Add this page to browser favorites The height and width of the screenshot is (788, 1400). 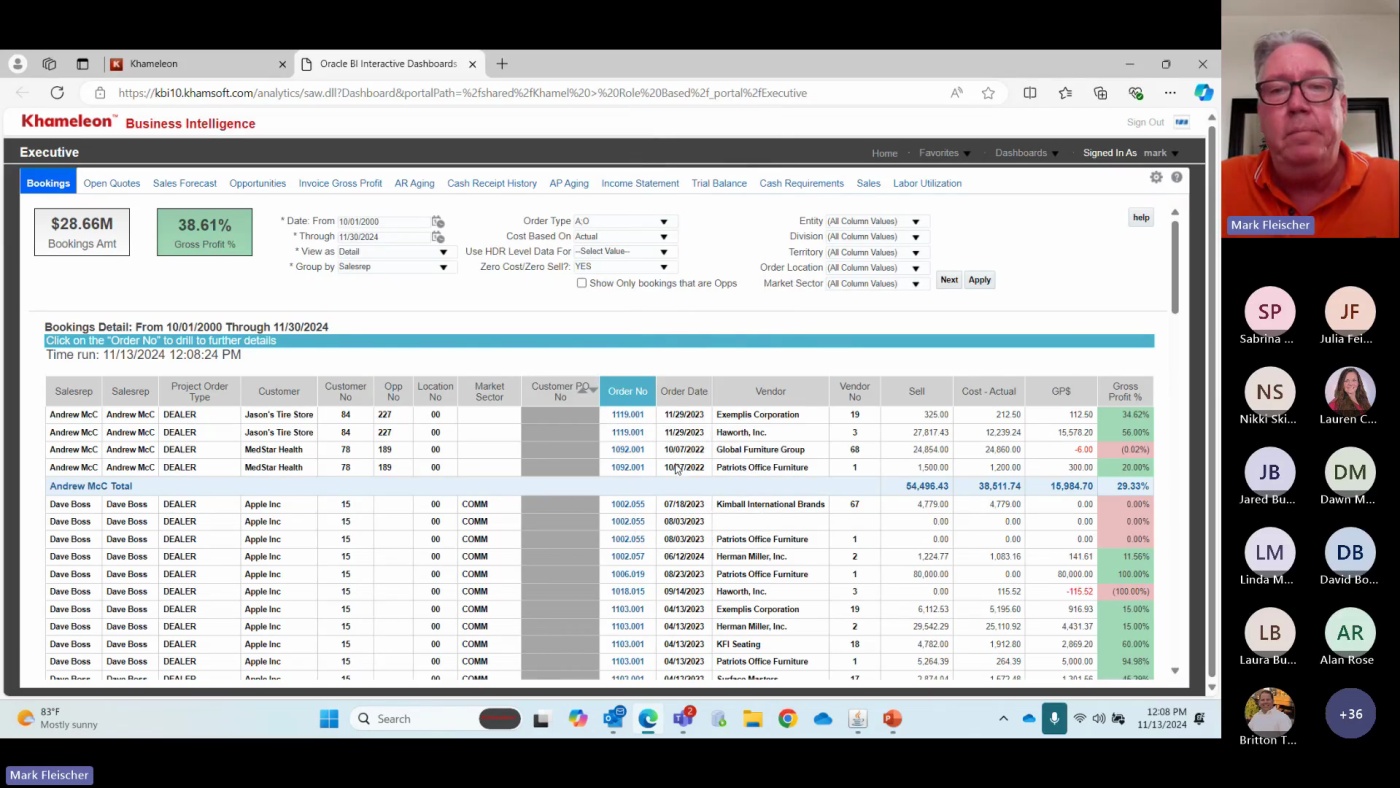(x=988, y=93)
